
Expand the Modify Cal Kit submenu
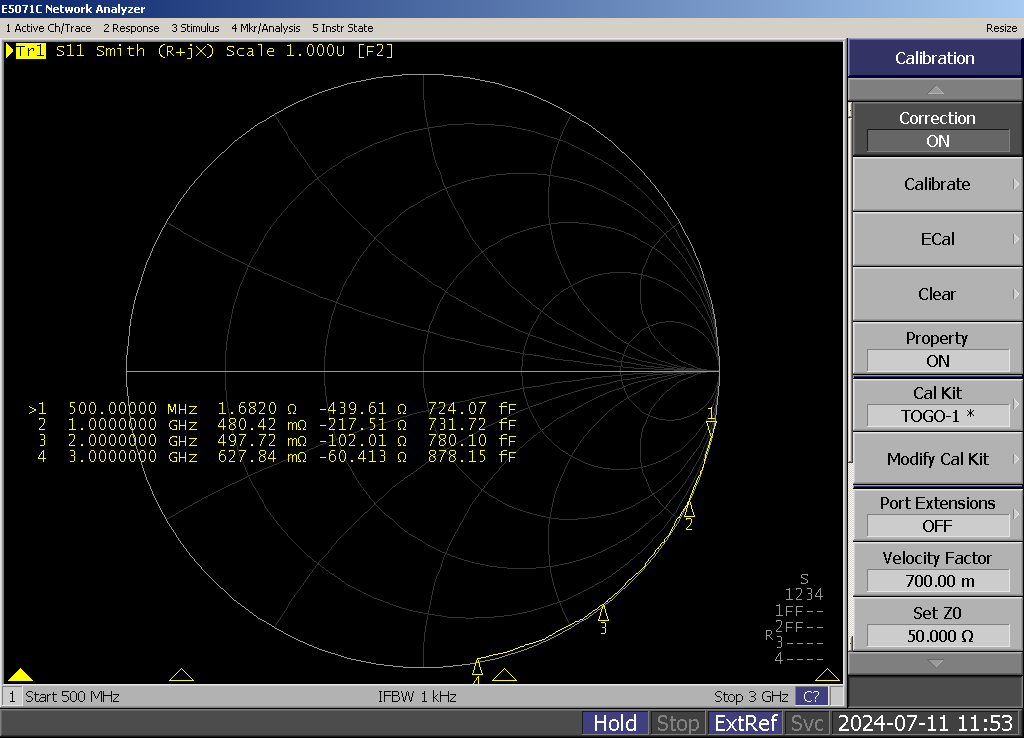coord(937,459)
